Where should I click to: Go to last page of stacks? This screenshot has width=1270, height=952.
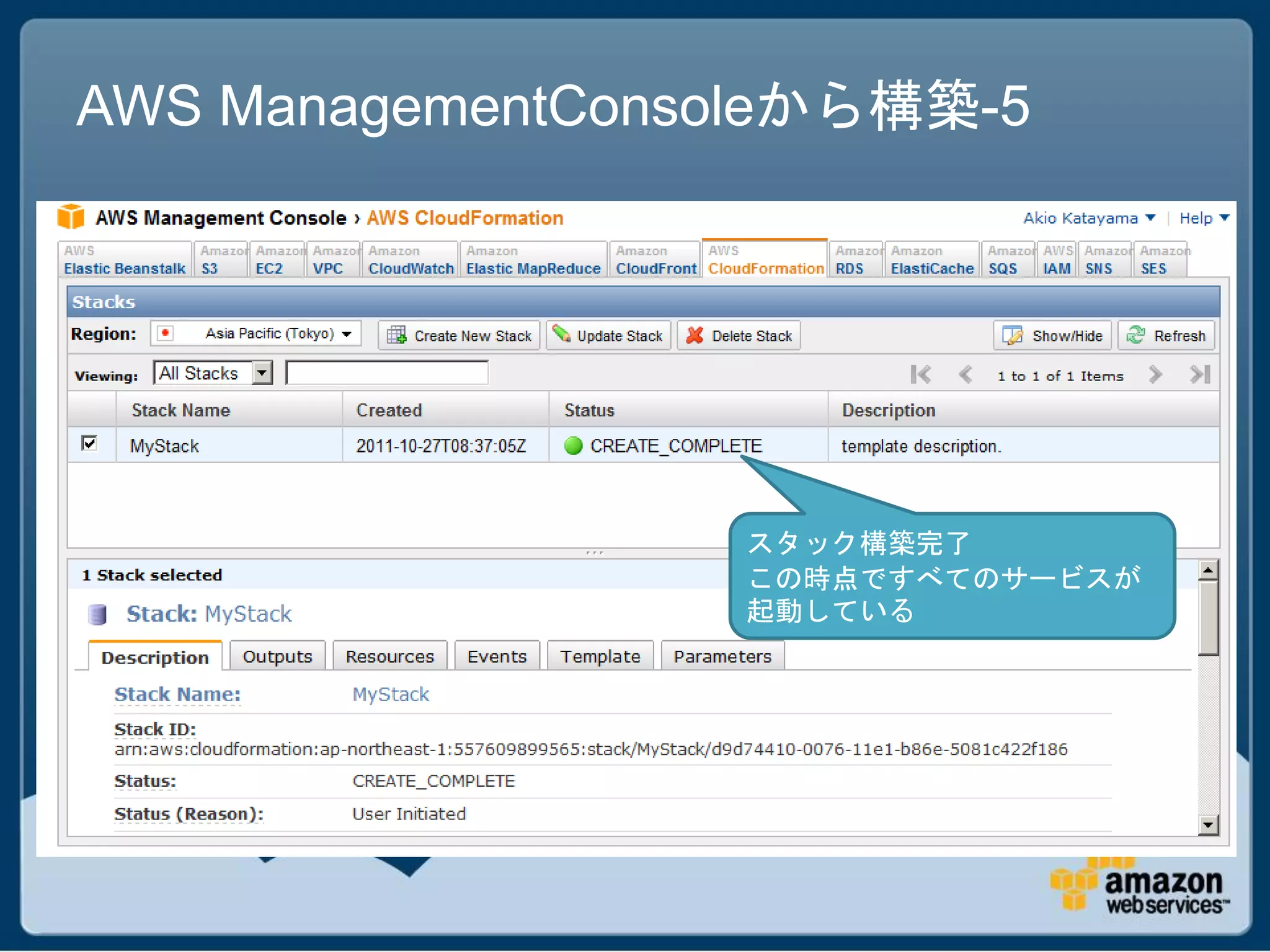(x=1200, y=374)
